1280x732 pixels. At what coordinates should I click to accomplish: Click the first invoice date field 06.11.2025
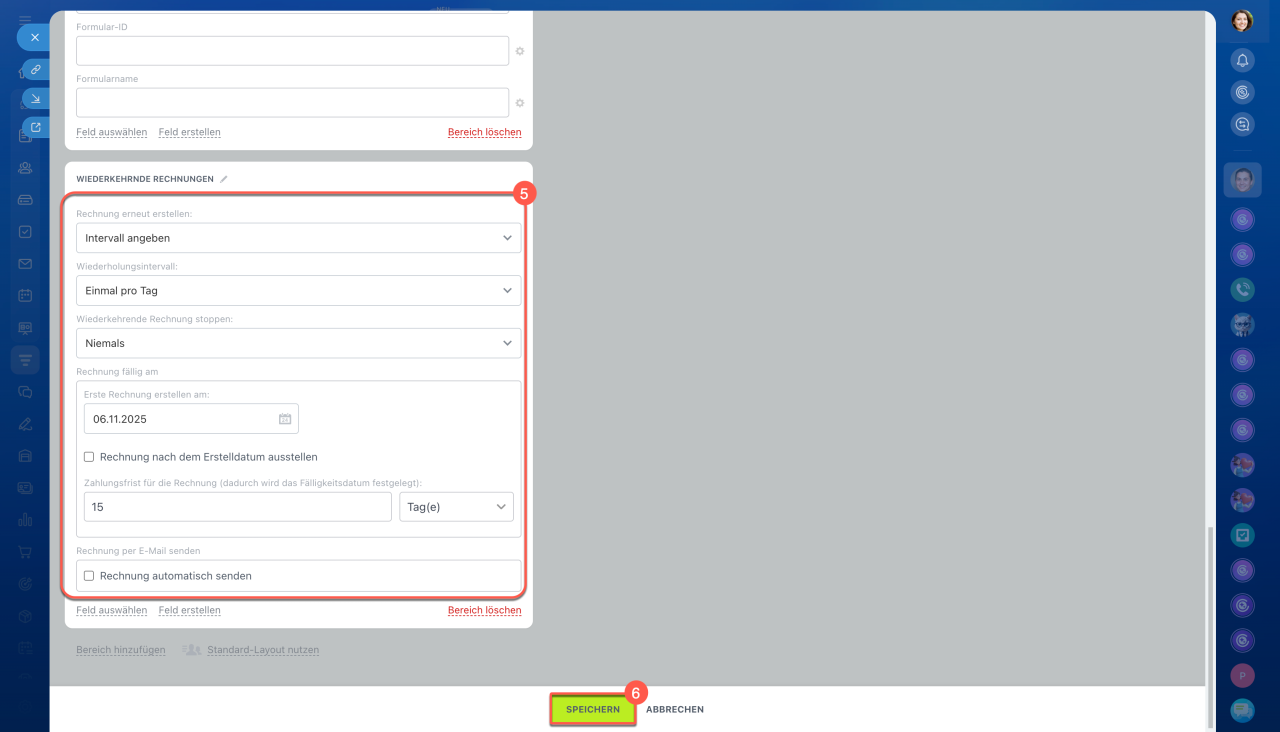[191, 419]
